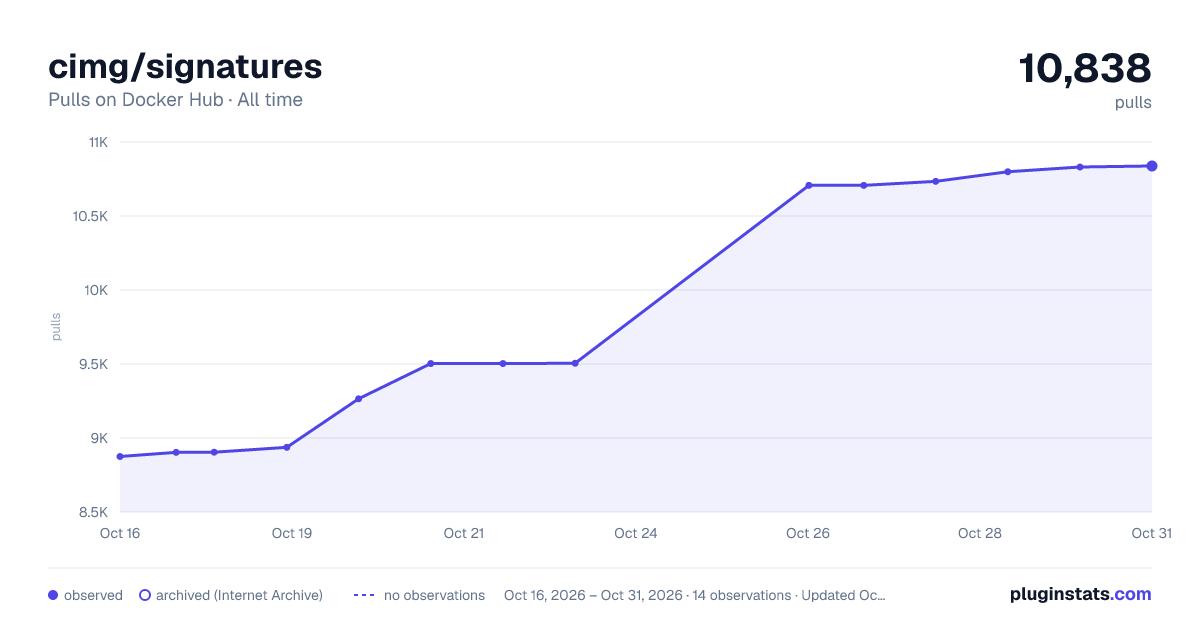
Task: Click the 11K y-axis label
Action: (98, 142)
